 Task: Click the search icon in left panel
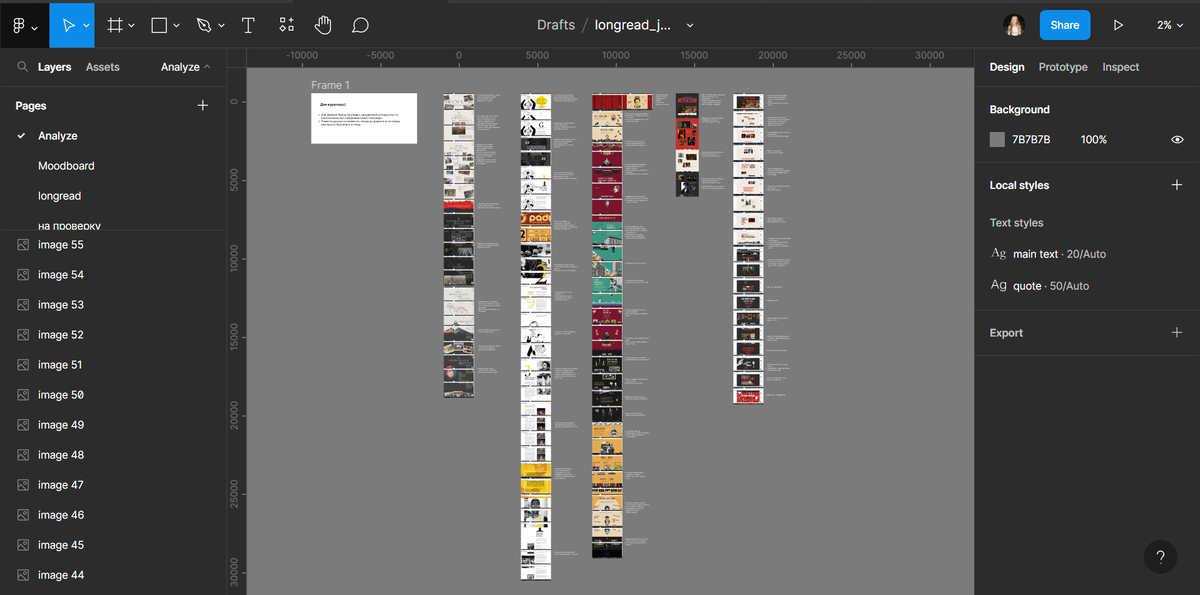click(x=22, y=67)
